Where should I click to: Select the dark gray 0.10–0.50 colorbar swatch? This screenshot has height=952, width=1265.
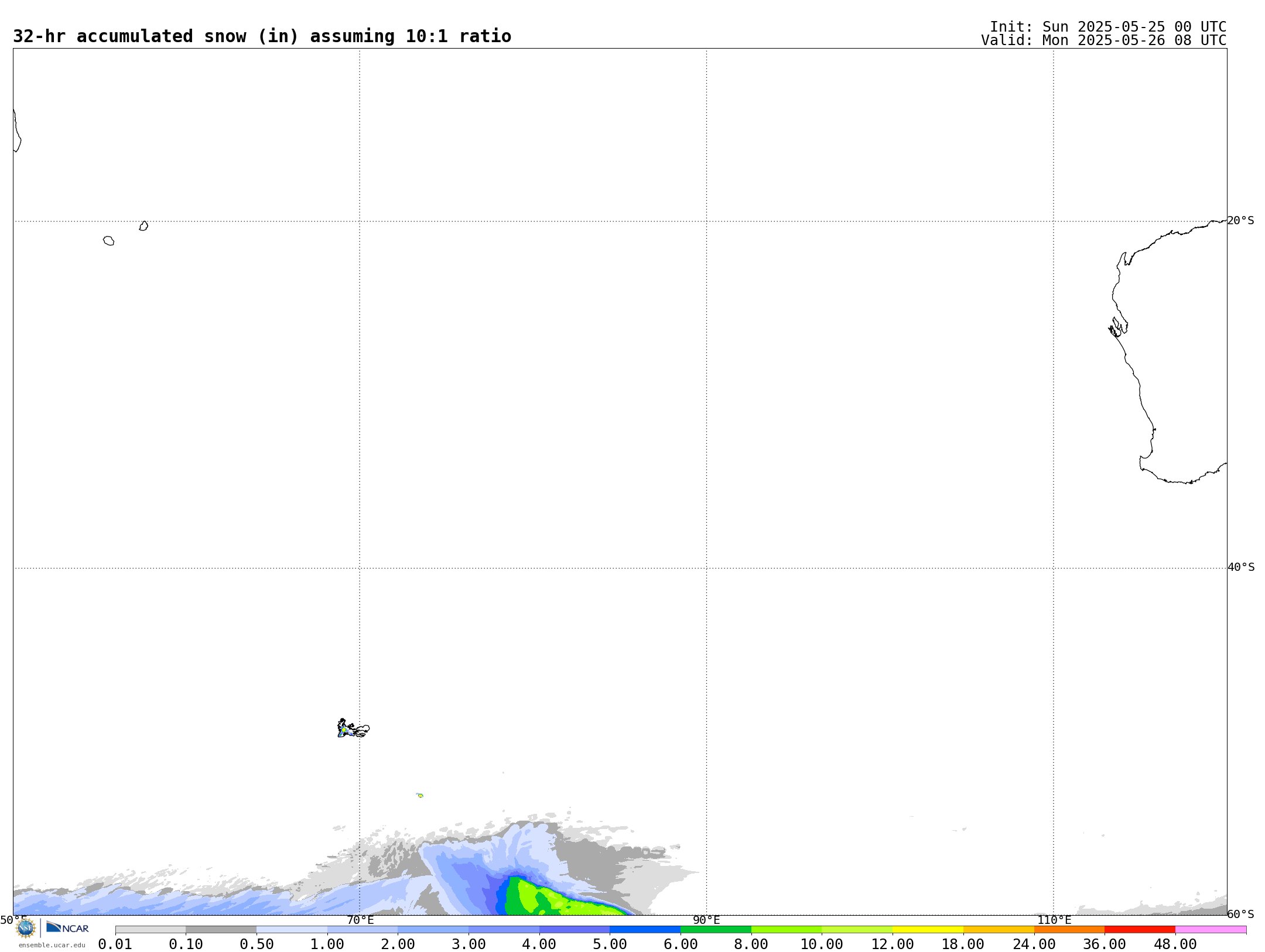point(221,930)
